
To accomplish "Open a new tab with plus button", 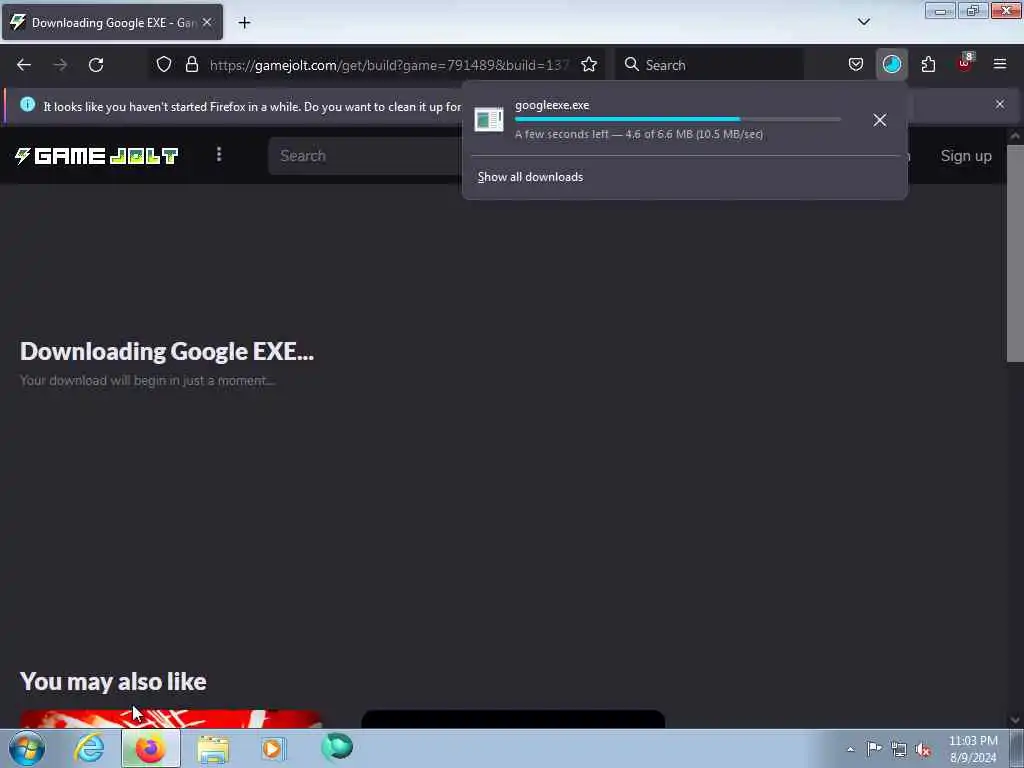I will click(244, 23).
